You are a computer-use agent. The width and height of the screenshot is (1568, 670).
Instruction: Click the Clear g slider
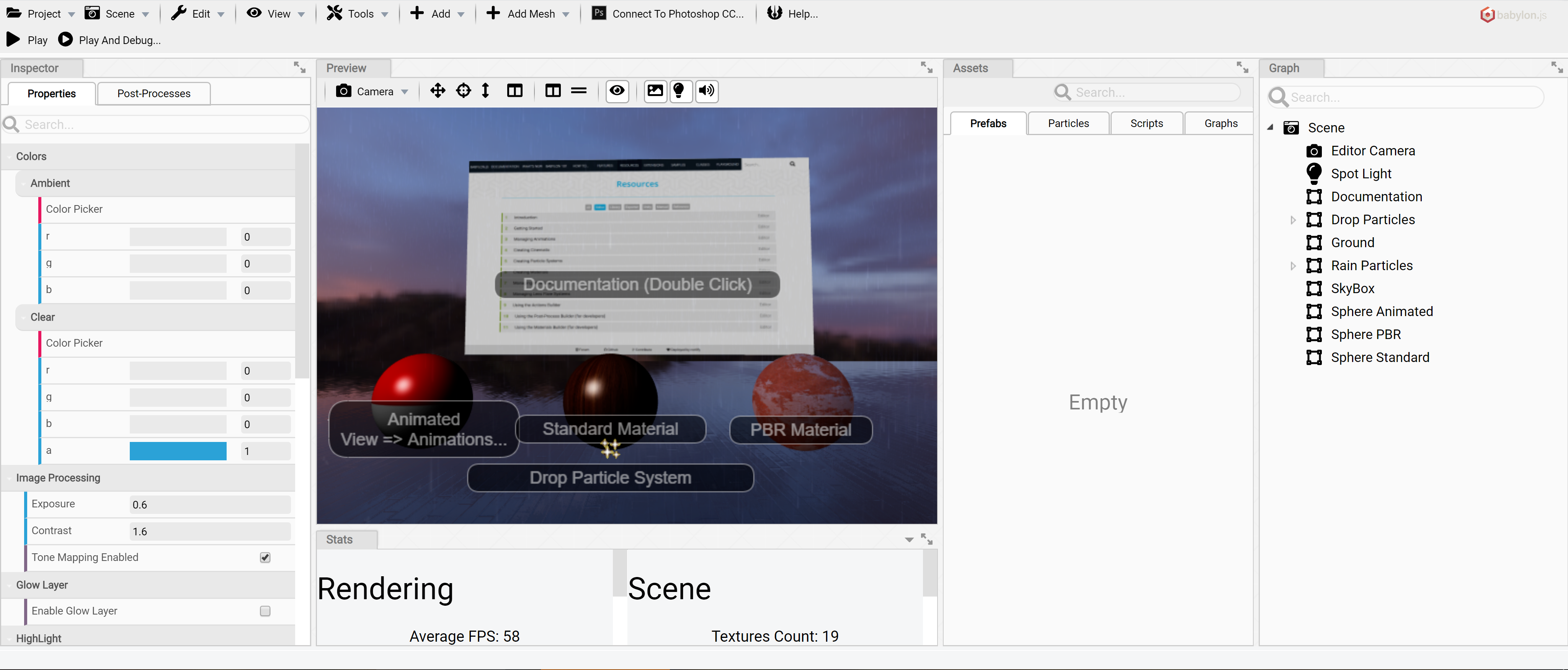[178, 398]
